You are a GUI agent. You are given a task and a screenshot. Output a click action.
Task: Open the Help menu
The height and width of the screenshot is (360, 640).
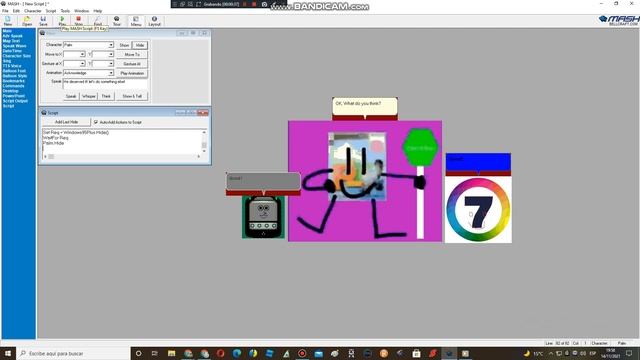[x=98, y=11]
